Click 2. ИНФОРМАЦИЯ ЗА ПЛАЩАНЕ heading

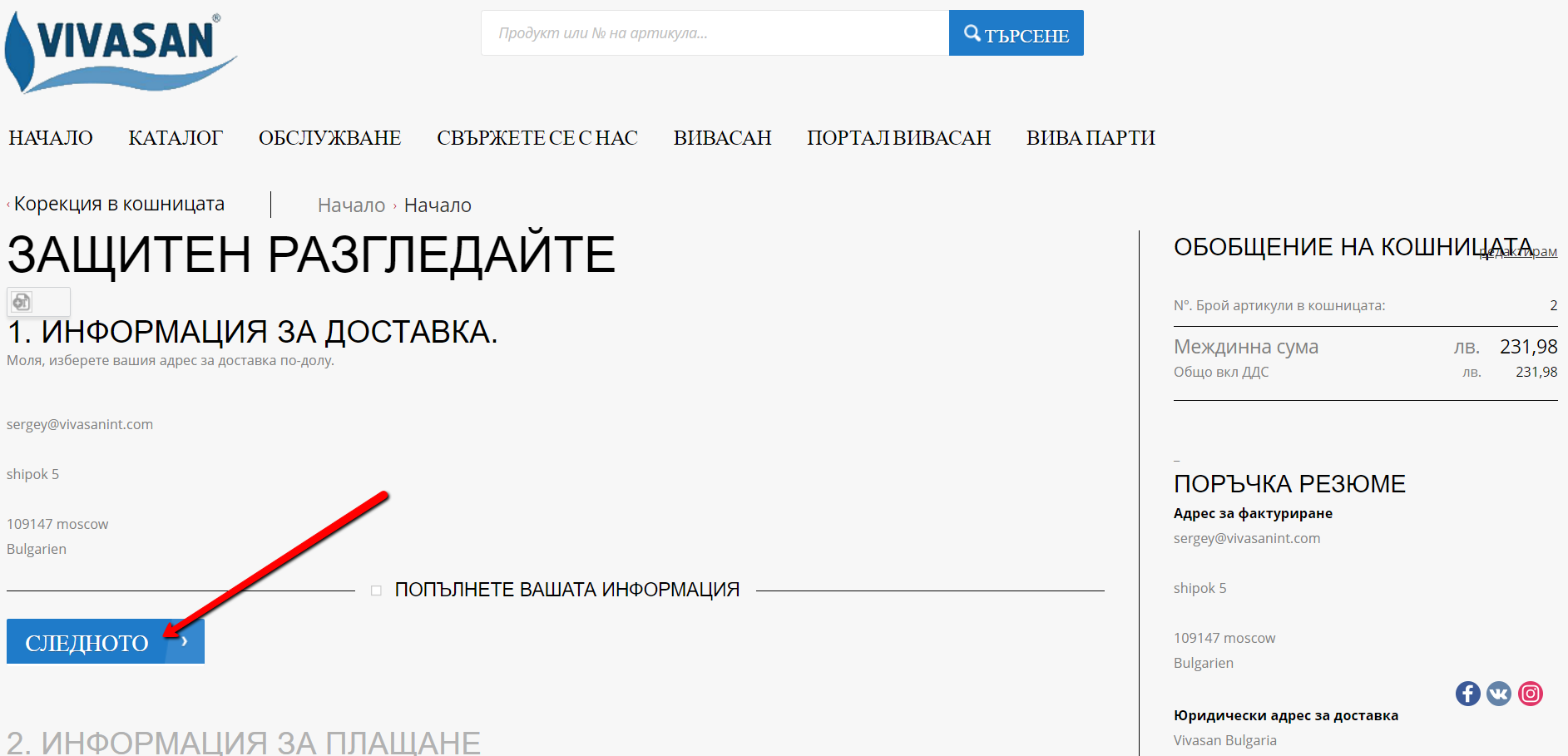click(244, 742)
